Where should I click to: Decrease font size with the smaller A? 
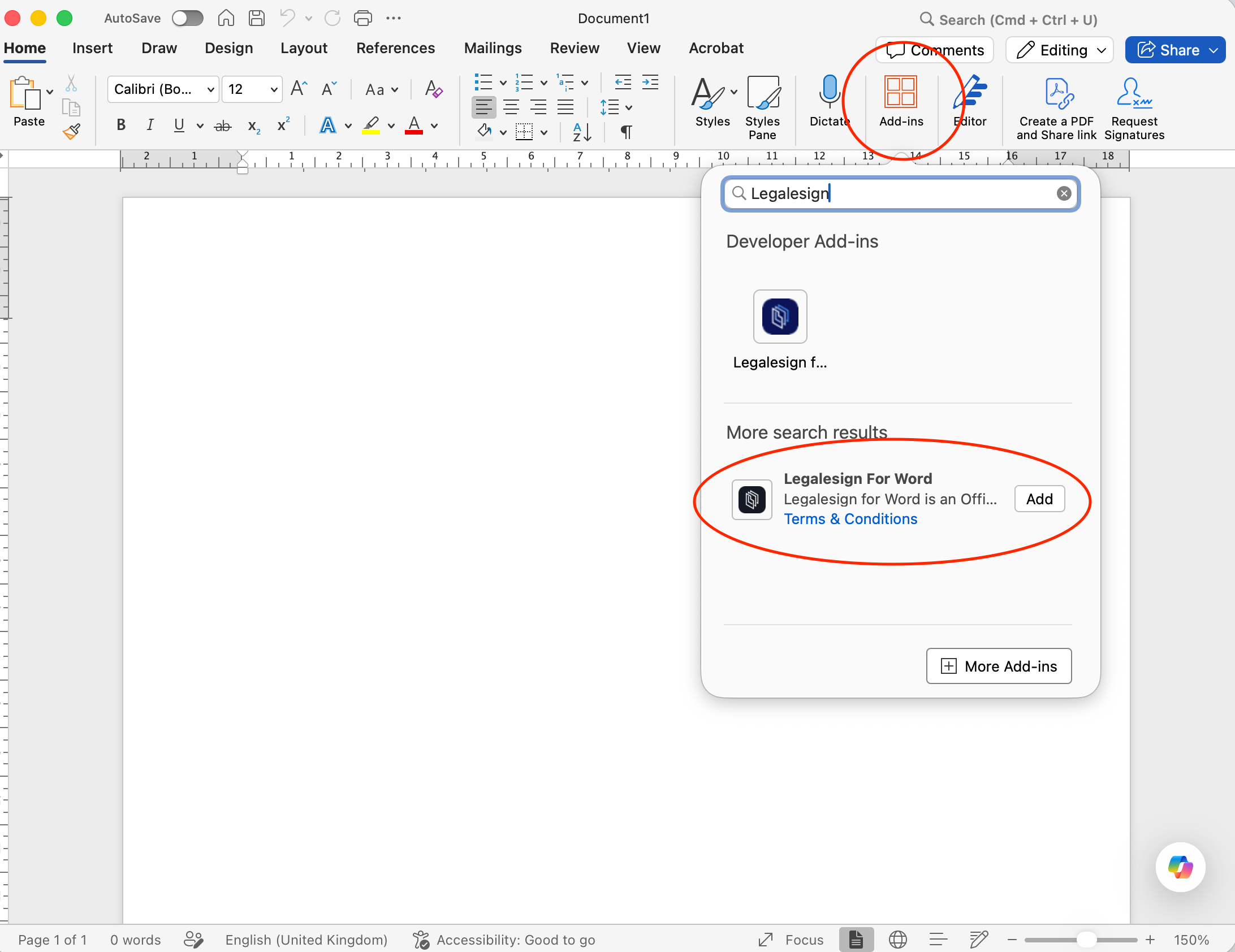tap(329, 89)
